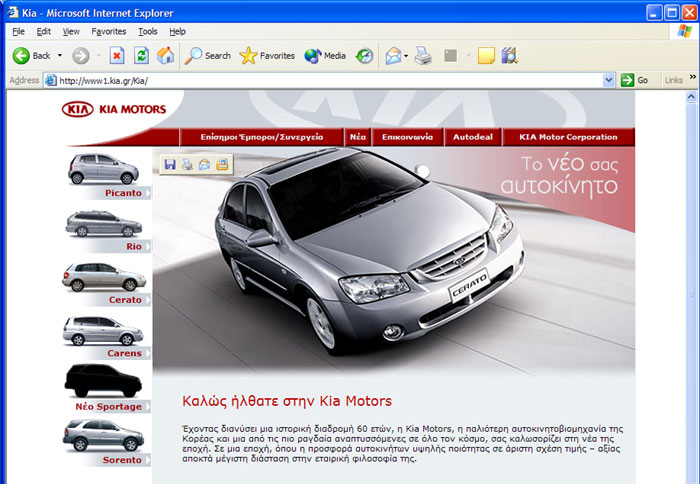
Task: Open the Search pane
Action: coord(208,56)
